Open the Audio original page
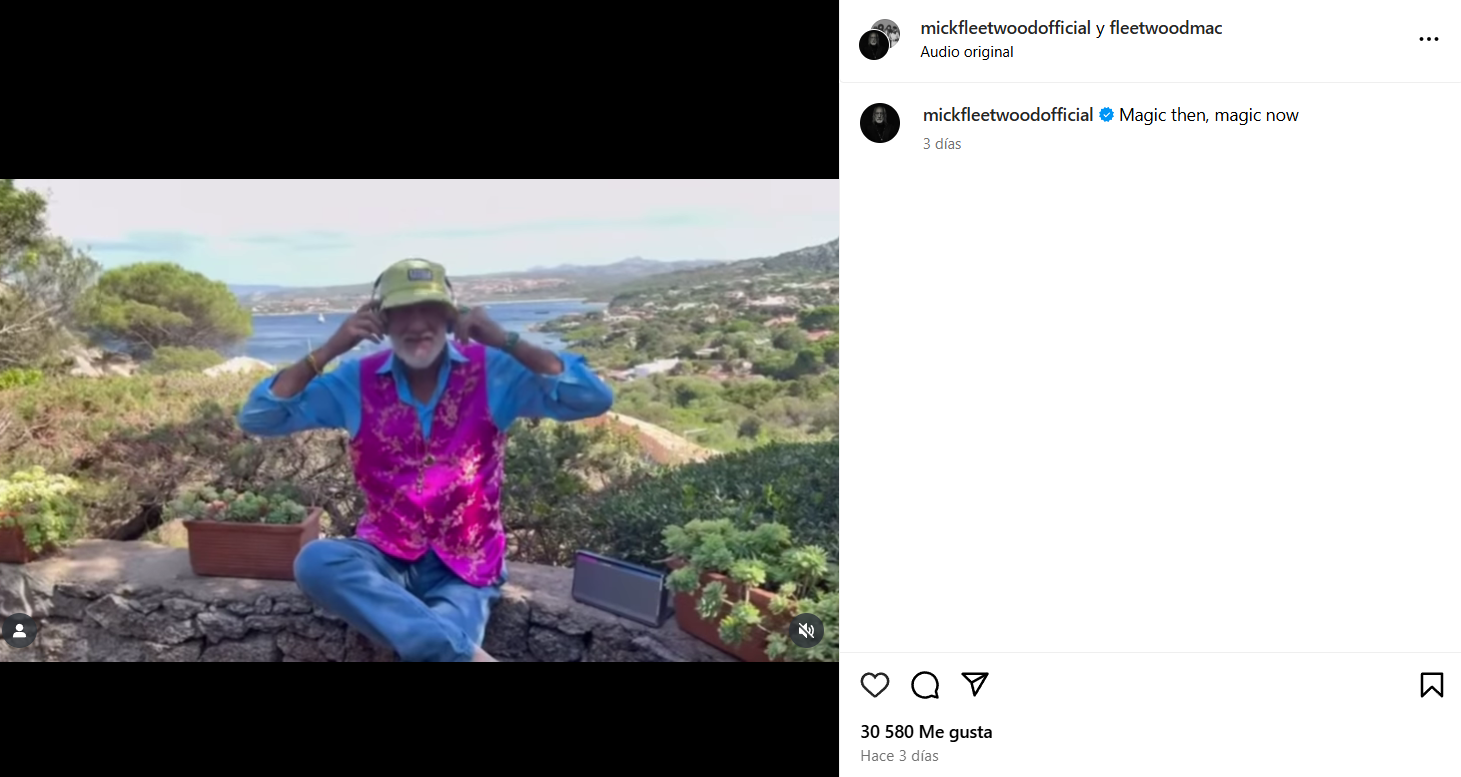The image size is (1461, 777). pyautogui.click(x=967, y=52)
